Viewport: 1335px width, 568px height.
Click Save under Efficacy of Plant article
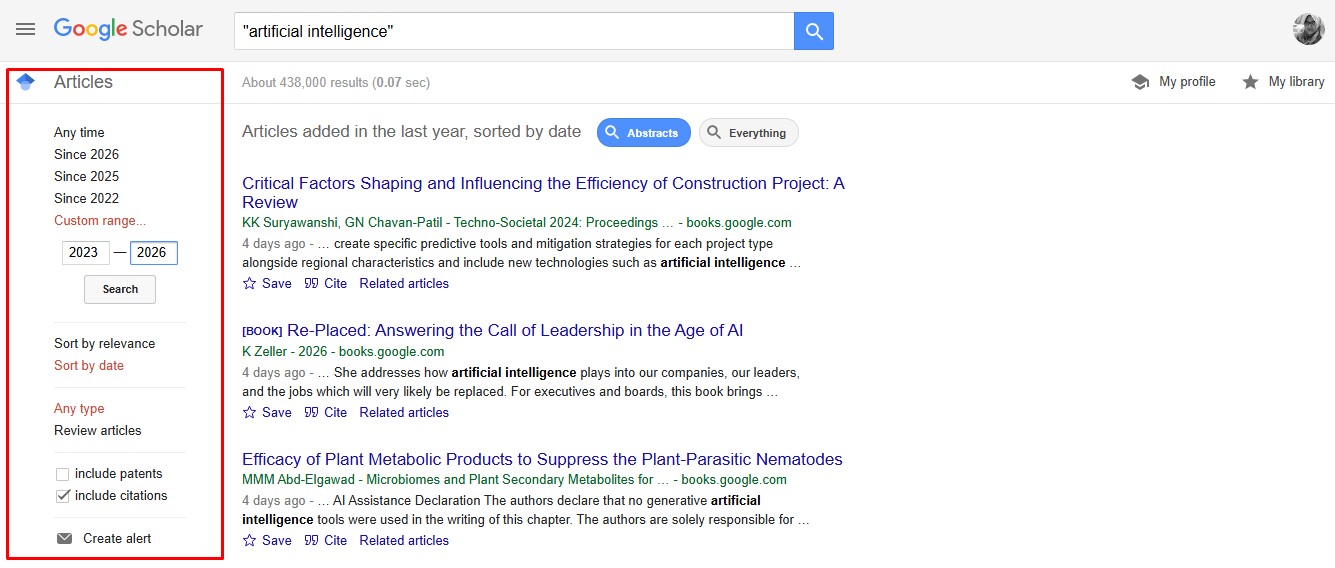point(277,541)
